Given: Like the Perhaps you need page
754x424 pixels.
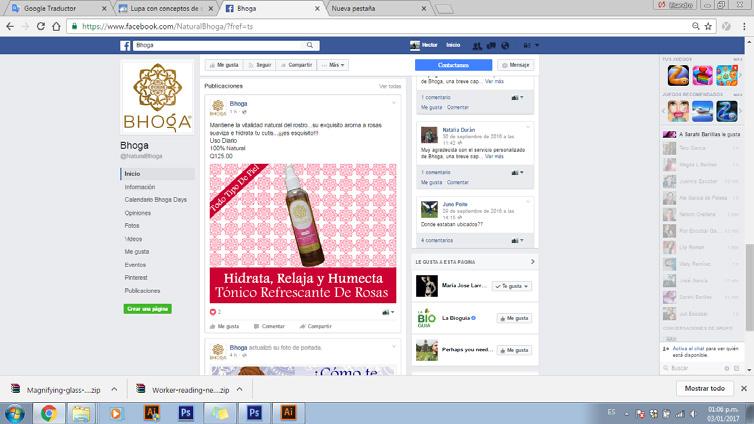Looking at the screenshot, I should (x=514, y=350).
